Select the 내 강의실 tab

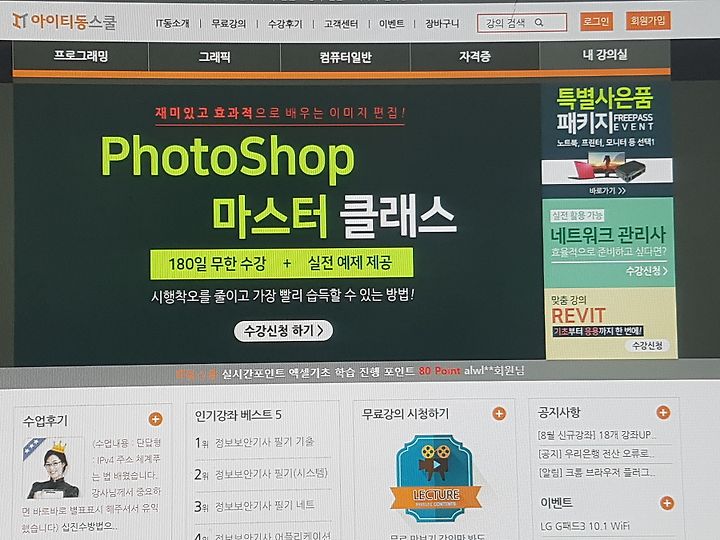(605, 55)
